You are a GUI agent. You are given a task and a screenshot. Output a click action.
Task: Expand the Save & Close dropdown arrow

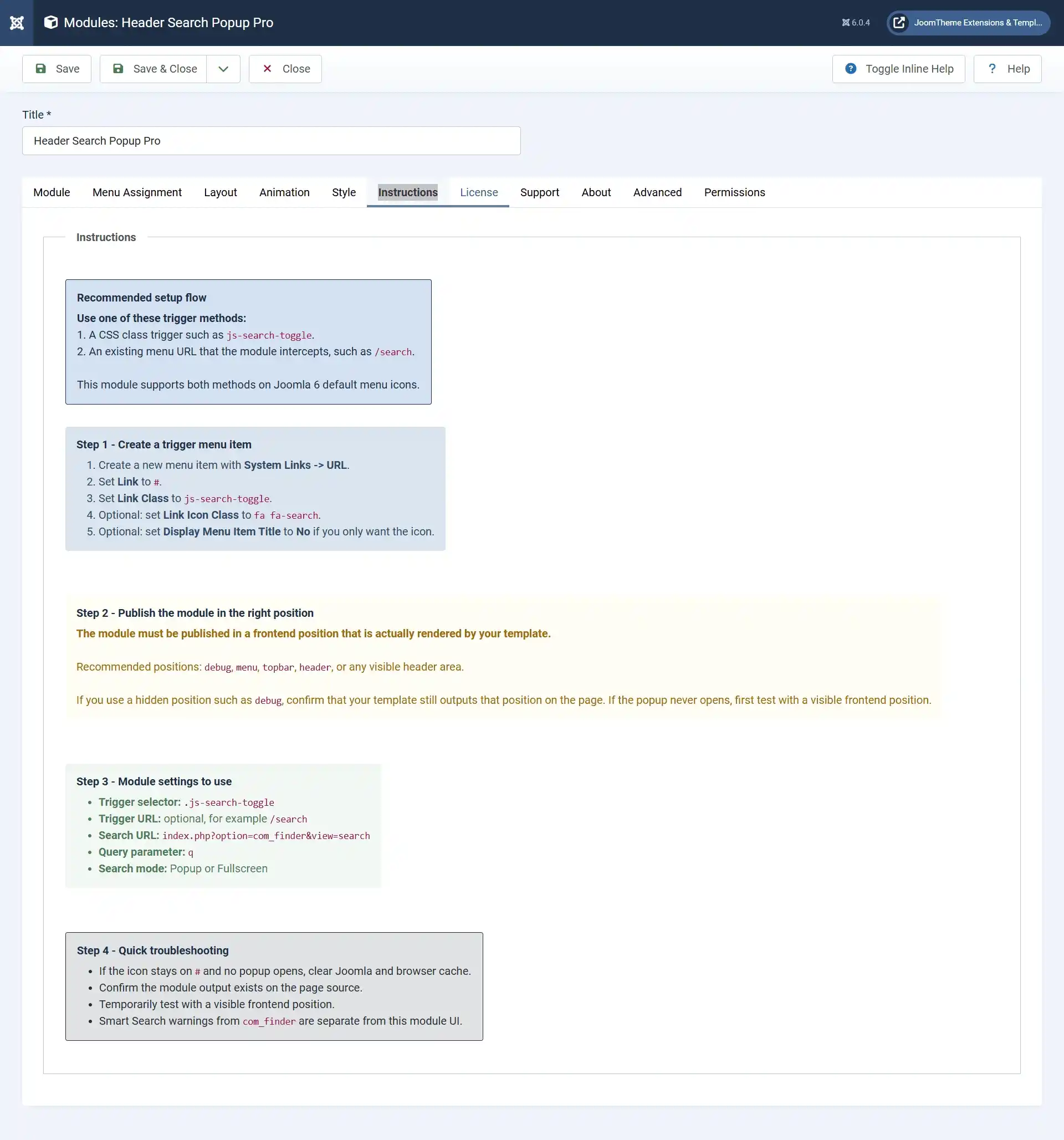coord(223,69)
